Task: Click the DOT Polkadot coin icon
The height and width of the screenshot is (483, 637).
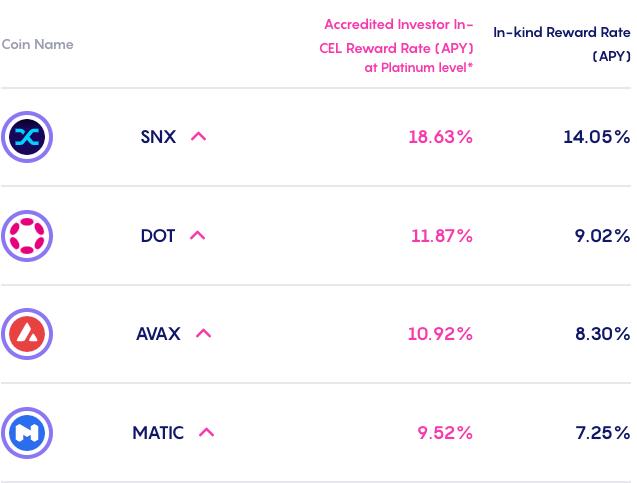Action: click(27, 236)
